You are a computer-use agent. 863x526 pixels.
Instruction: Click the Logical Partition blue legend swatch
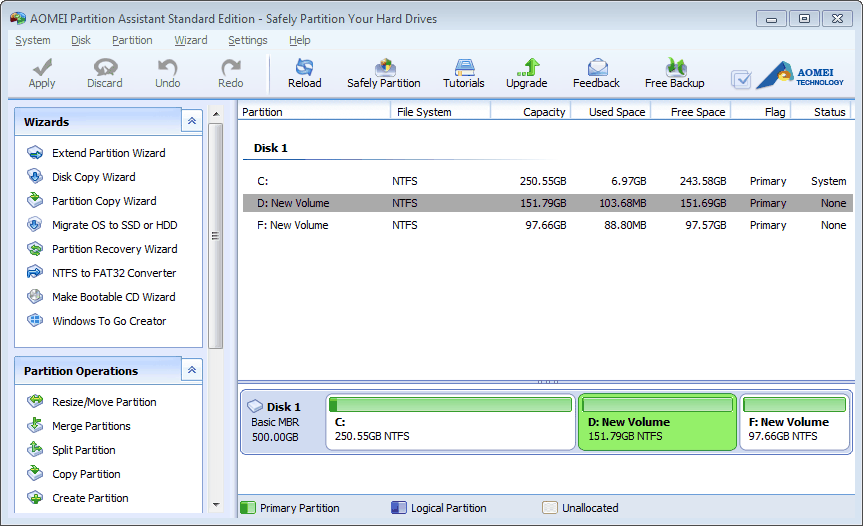[x=398, y=507]
